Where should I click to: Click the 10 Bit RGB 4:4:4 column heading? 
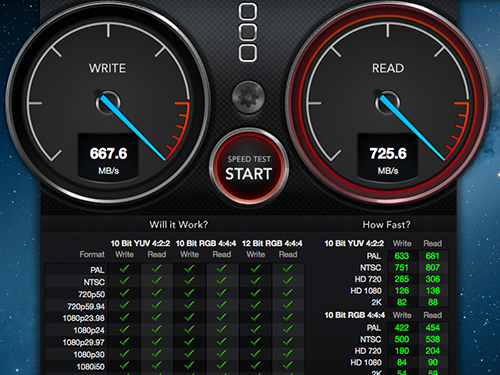pos(206,243)
